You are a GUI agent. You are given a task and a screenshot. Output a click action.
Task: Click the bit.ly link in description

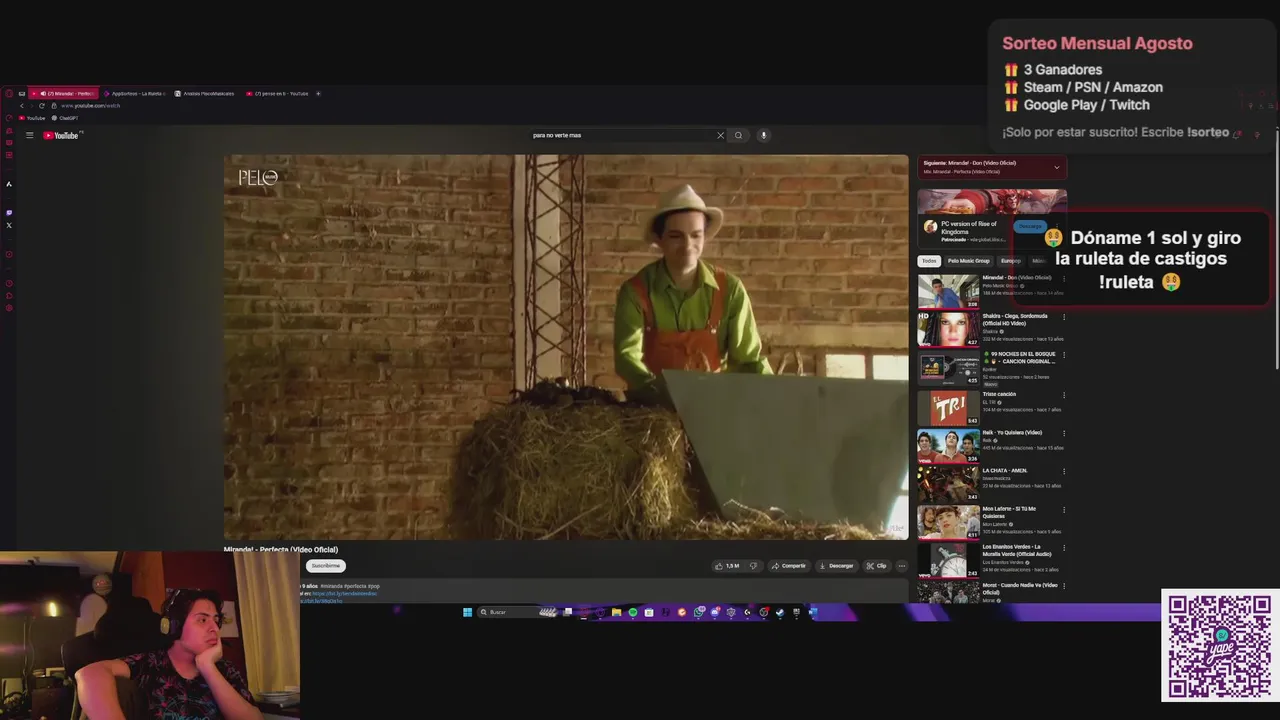click(344, 594)
